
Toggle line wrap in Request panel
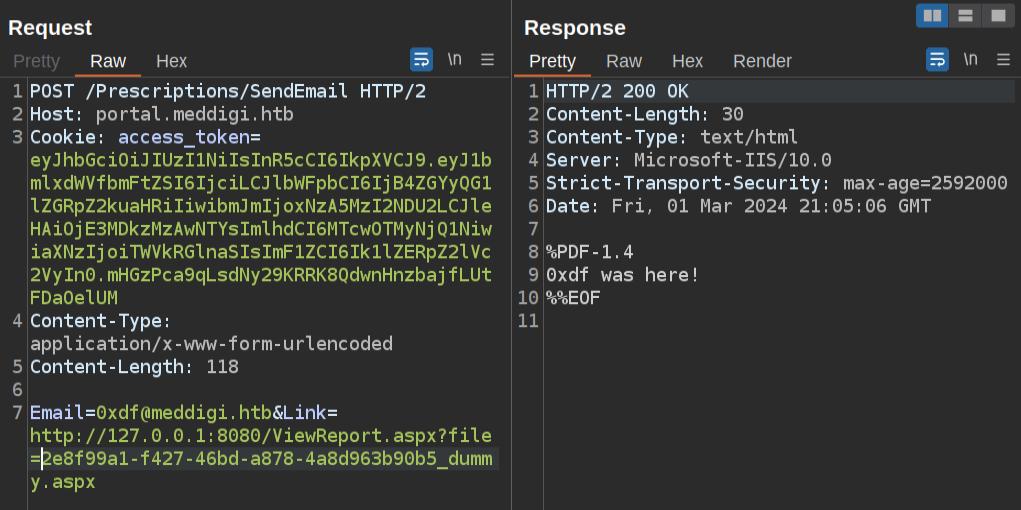point(421,60)
